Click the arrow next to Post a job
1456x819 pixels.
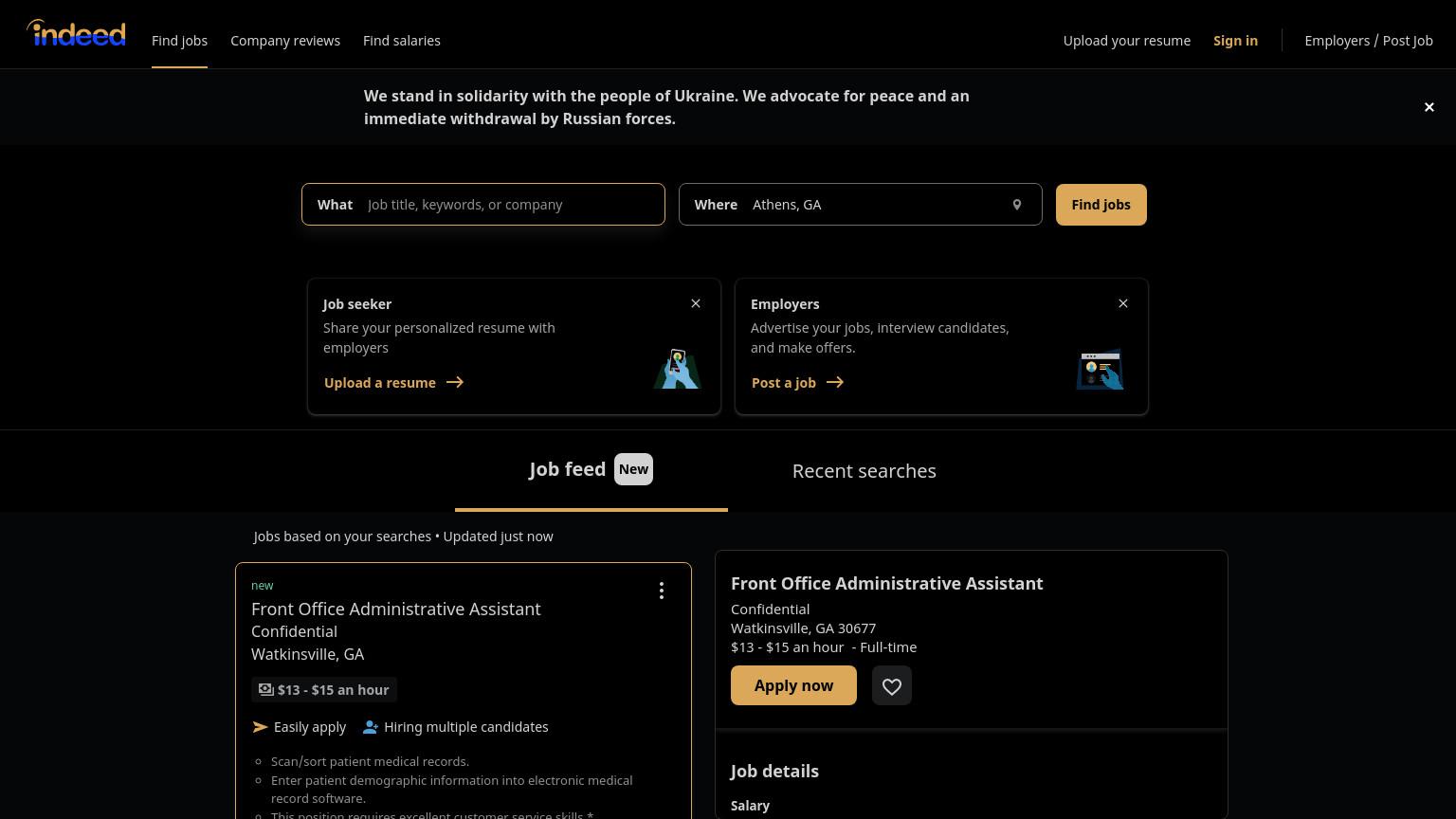[x=835, y=382]
